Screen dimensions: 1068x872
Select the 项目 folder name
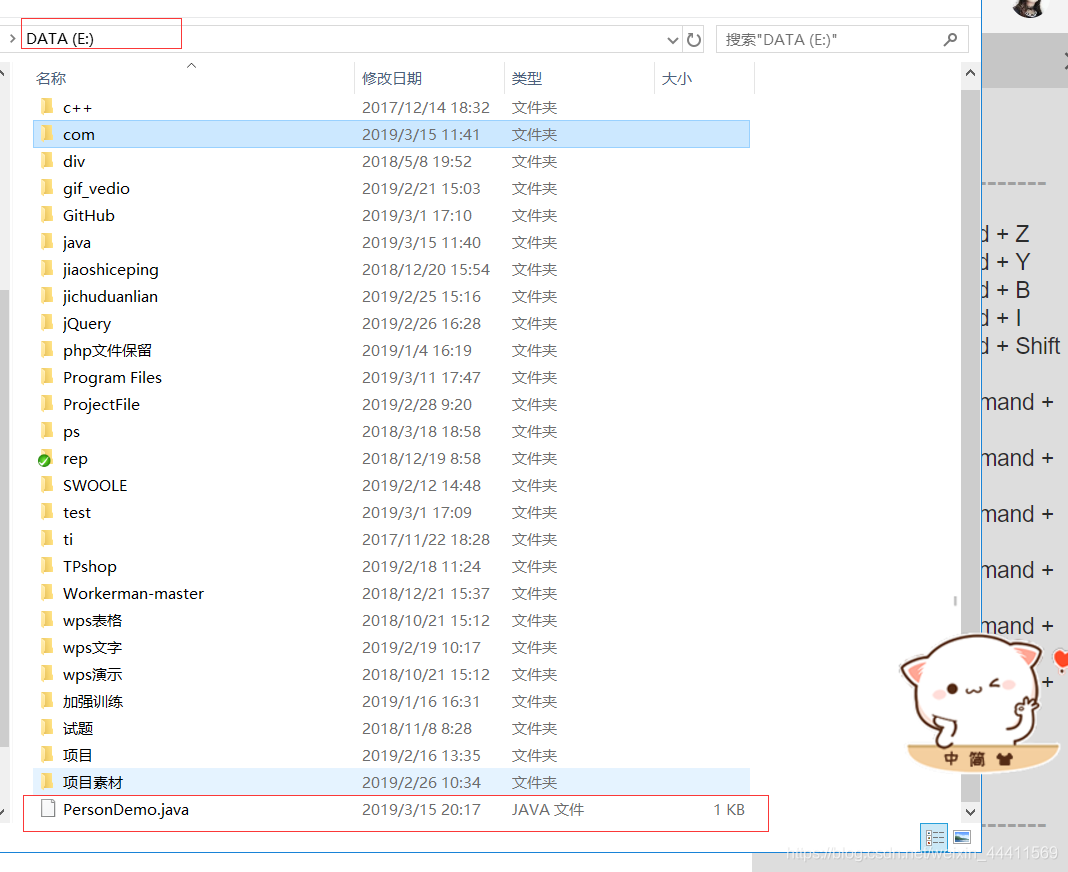(78, 756)
